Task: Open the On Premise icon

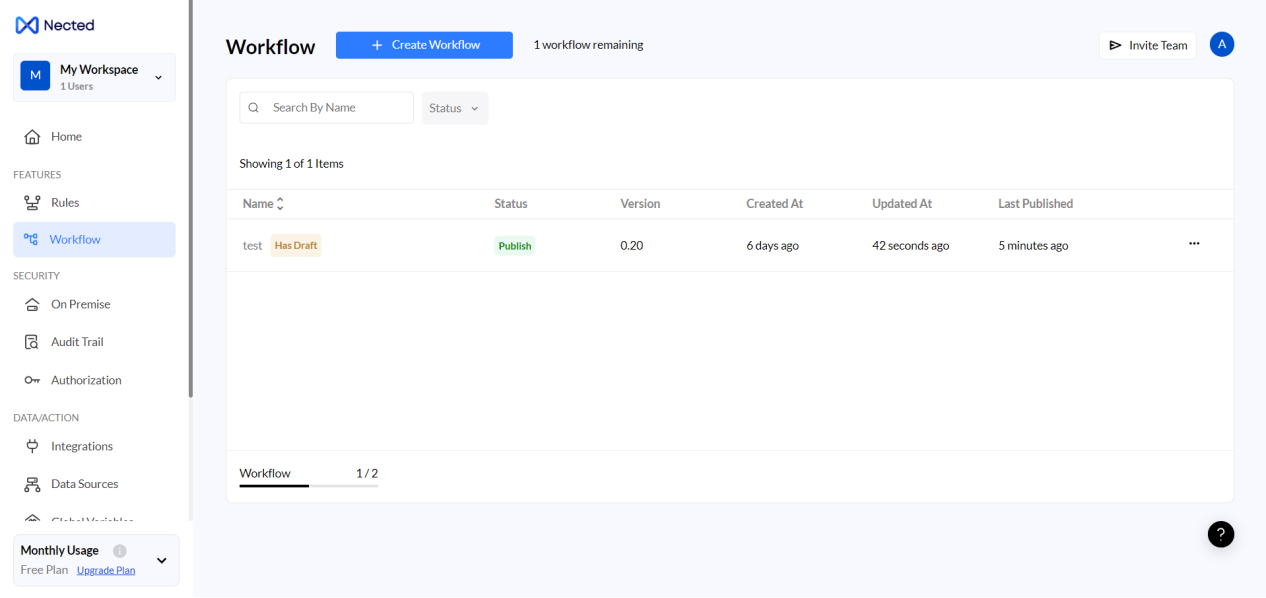Action: click(32, 305)
